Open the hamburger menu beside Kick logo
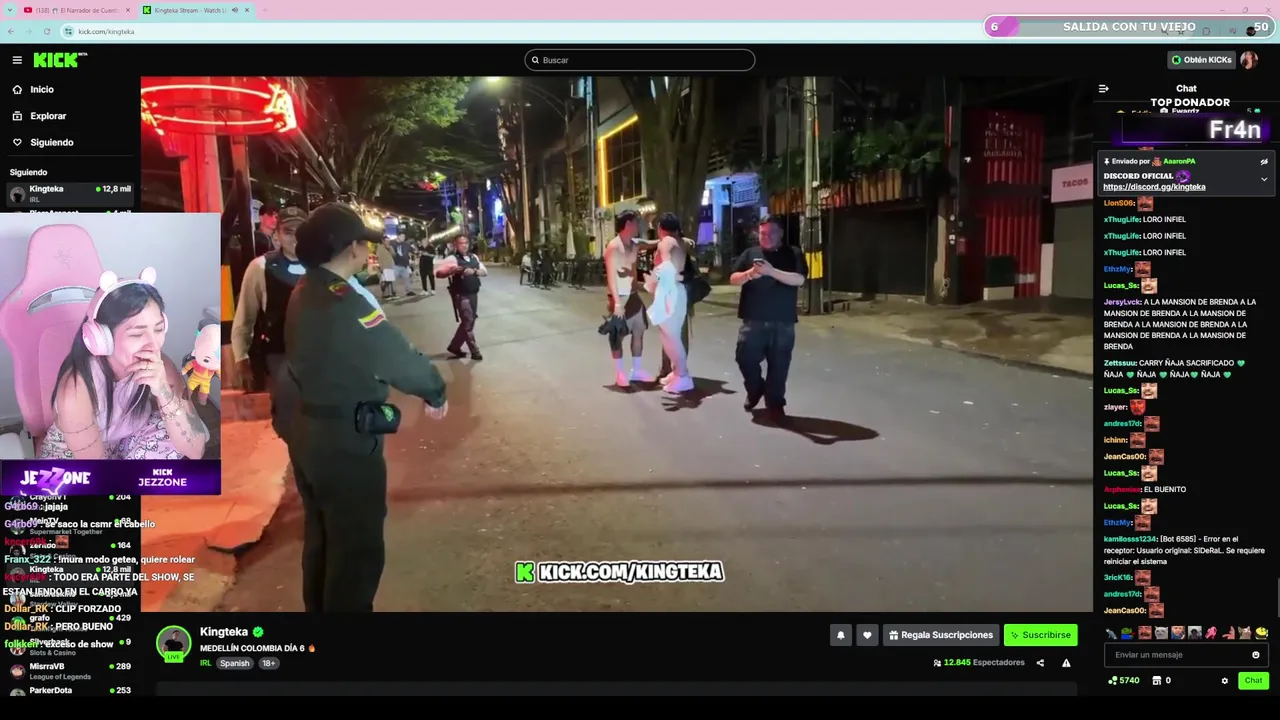1280x720 pixels. pos(17,60)
